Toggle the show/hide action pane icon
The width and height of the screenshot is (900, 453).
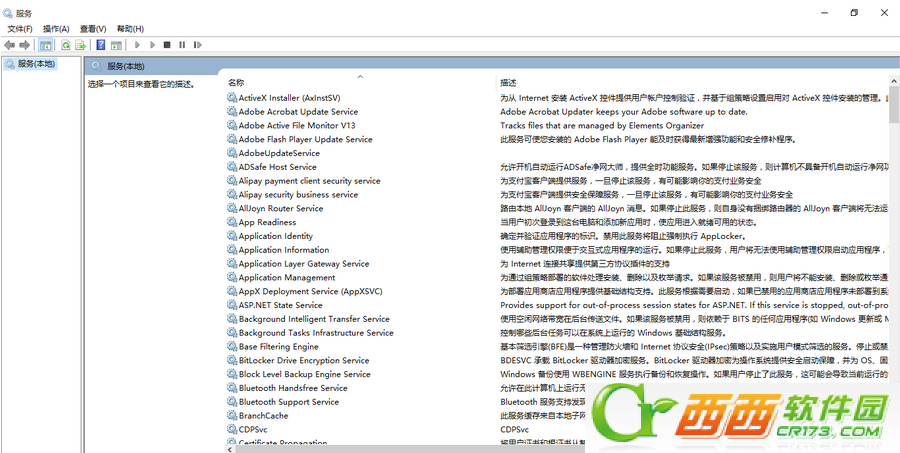click(116, 45)
